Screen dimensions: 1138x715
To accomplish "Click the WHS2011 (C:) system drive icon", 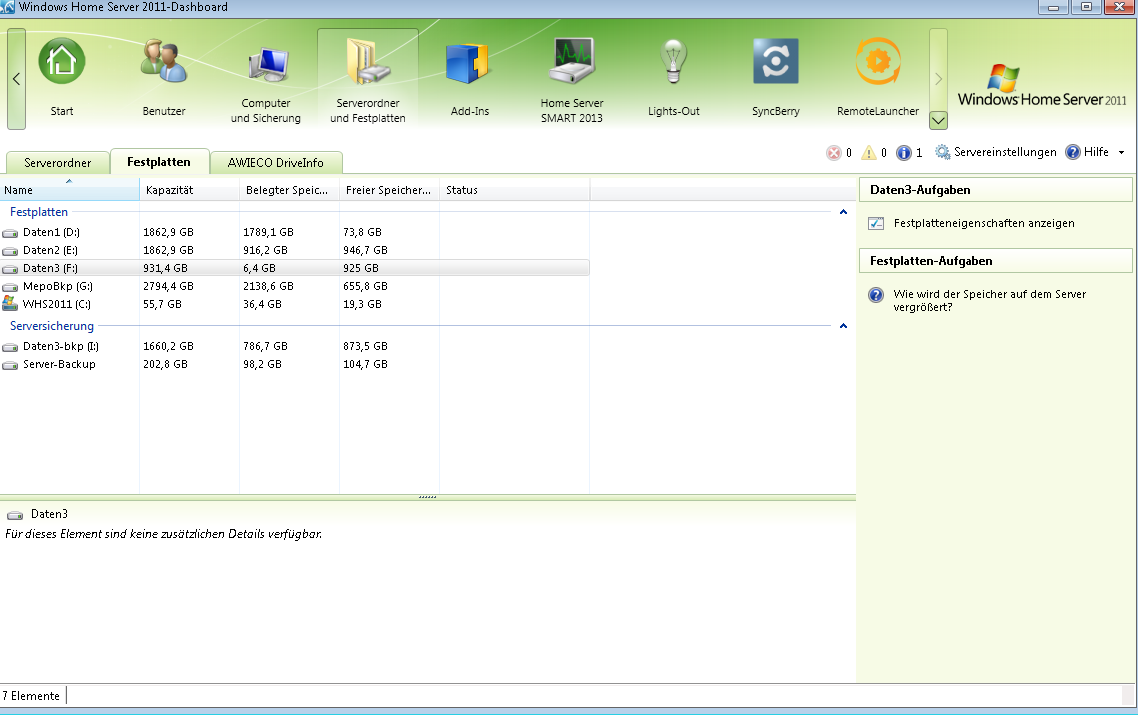I will tap(10, 303).
